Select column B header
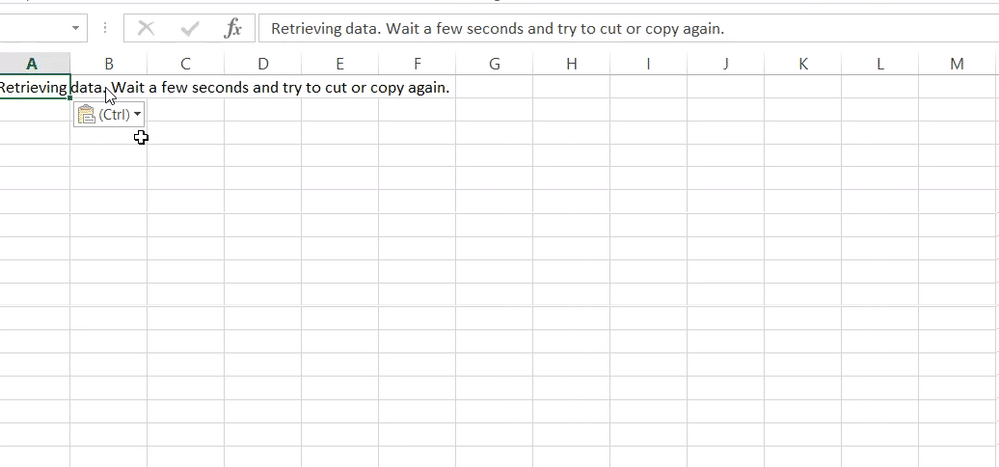 coord(109,64)
